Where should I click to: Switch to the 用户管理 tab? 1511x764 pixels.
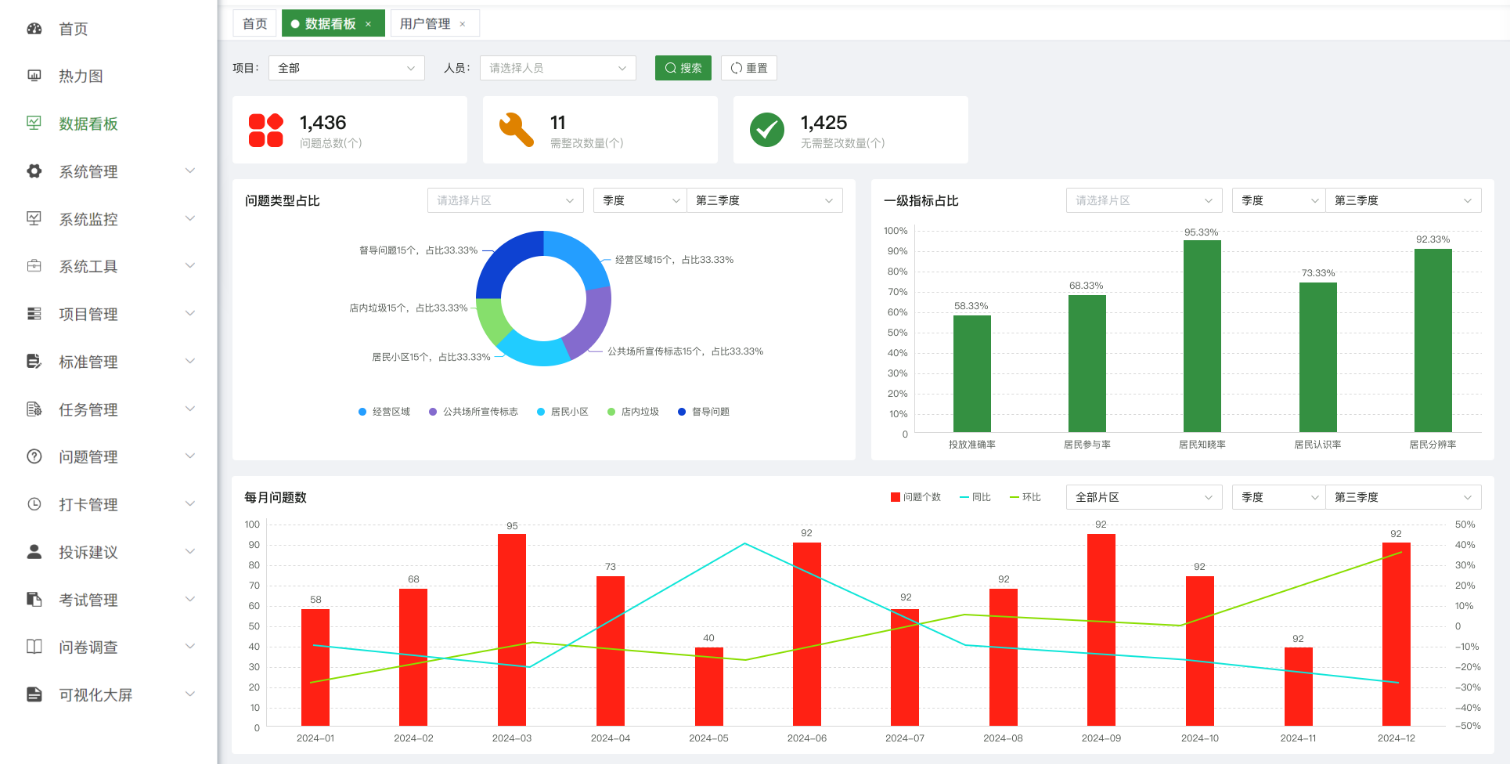click(424, 23)
